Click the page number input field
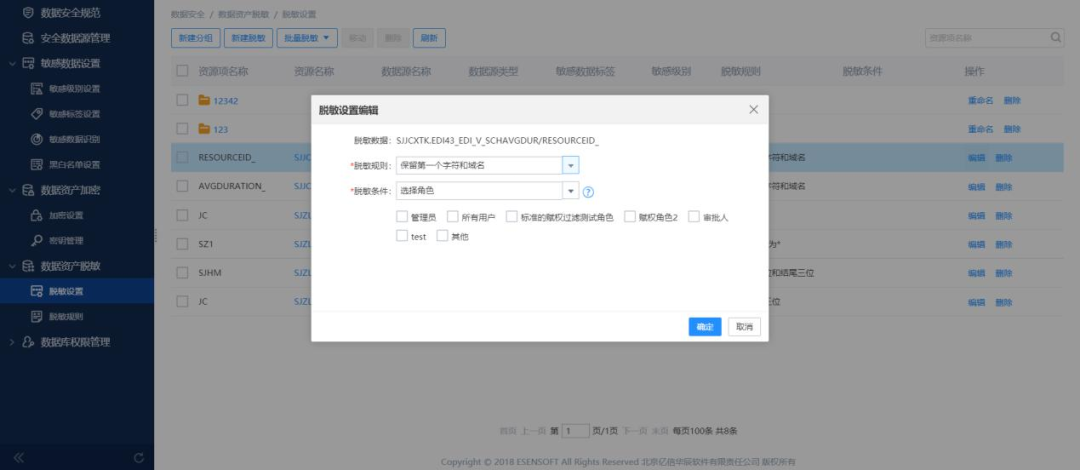 coord(575,431)
